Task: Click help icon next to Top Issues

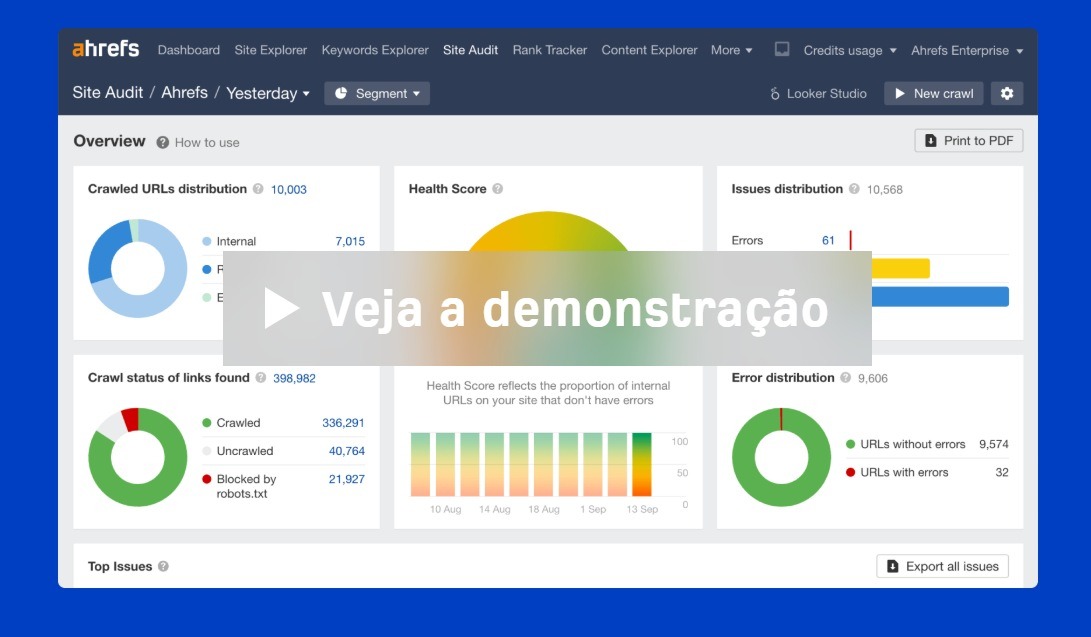Action: 164,566
